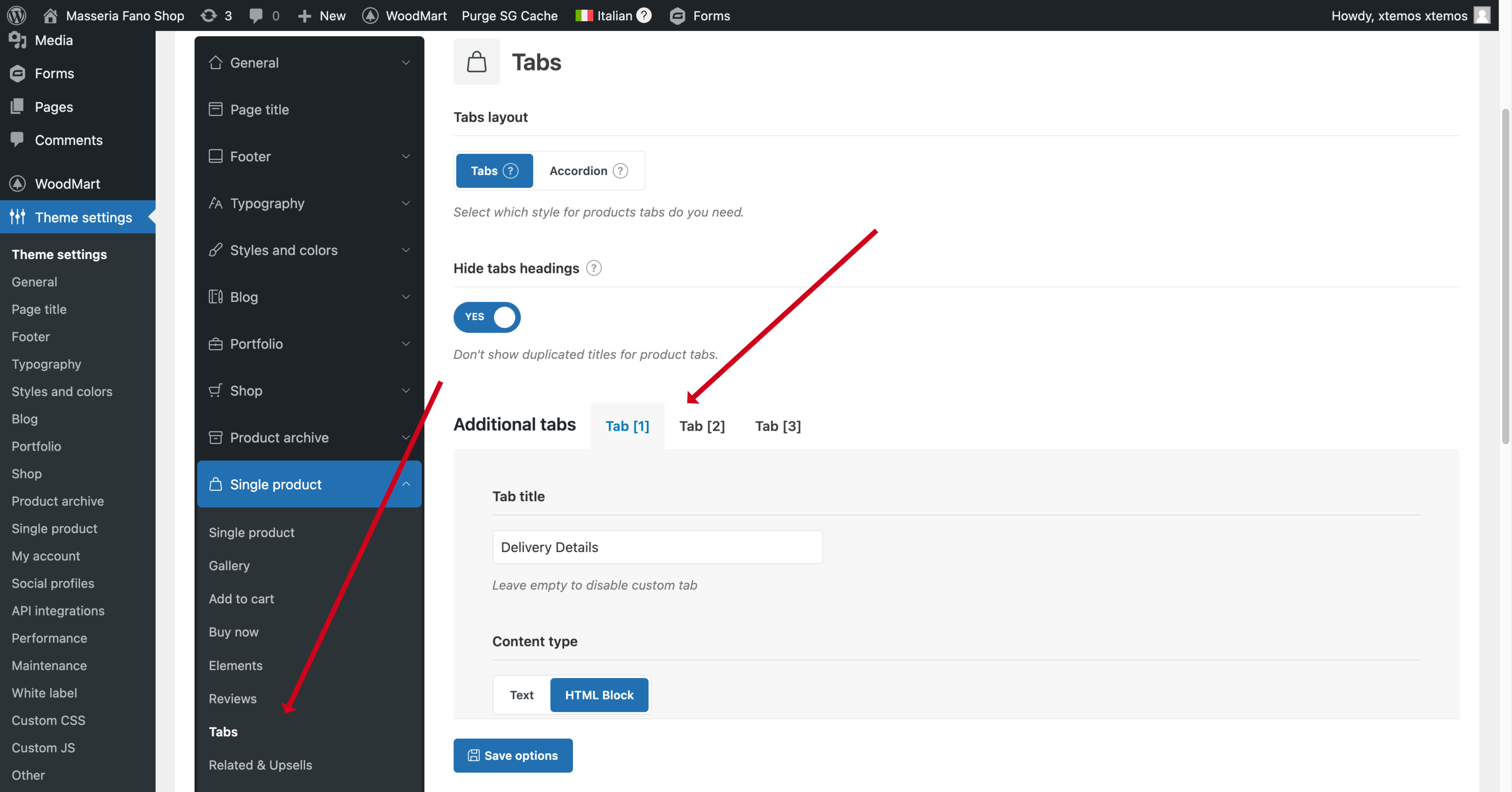Expand the Product archive chevron
Viewport: 1512px width, 792px height.
point(406,438)
